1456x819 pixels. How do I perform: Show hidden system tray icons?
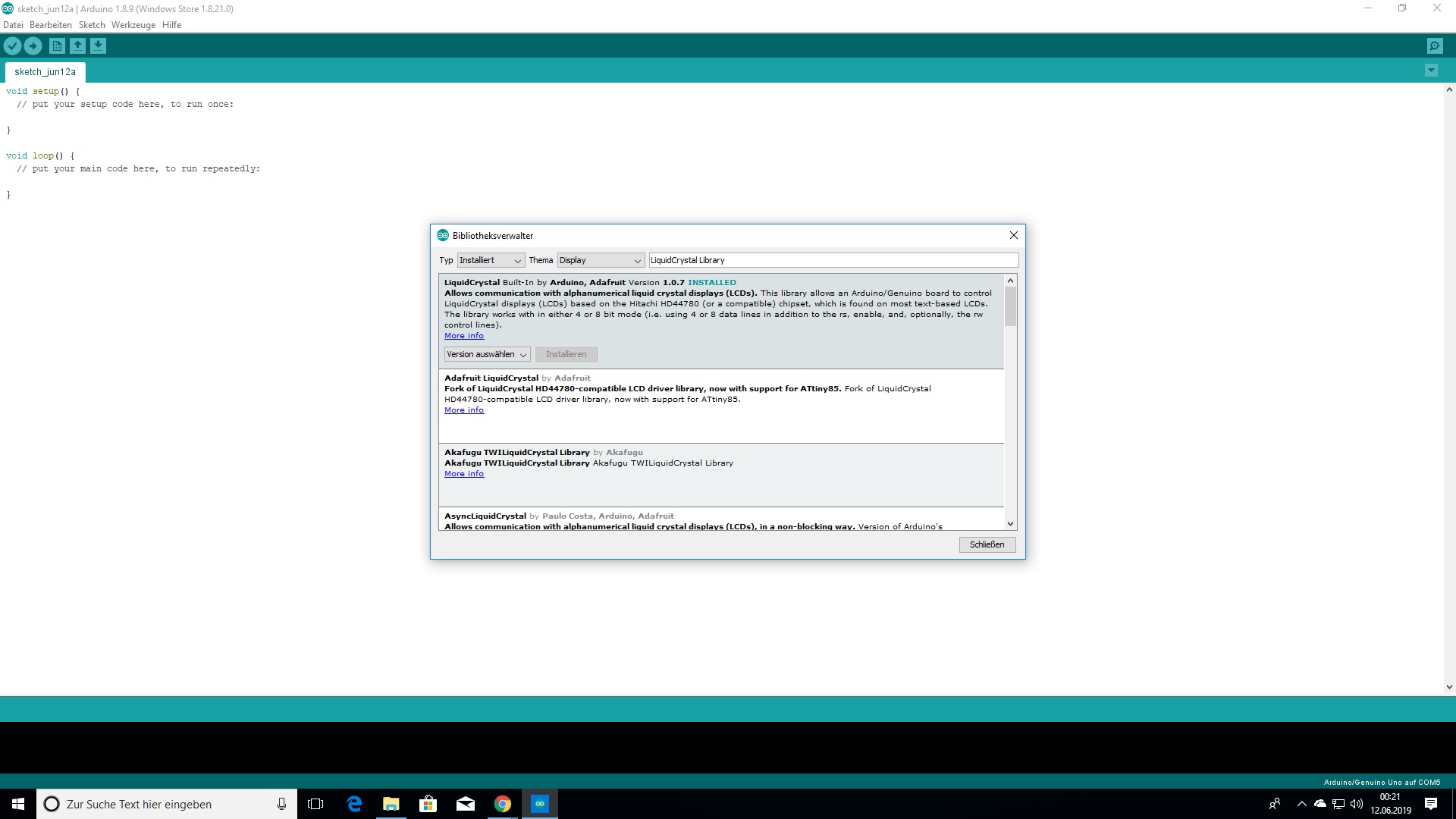point(1301,804)
